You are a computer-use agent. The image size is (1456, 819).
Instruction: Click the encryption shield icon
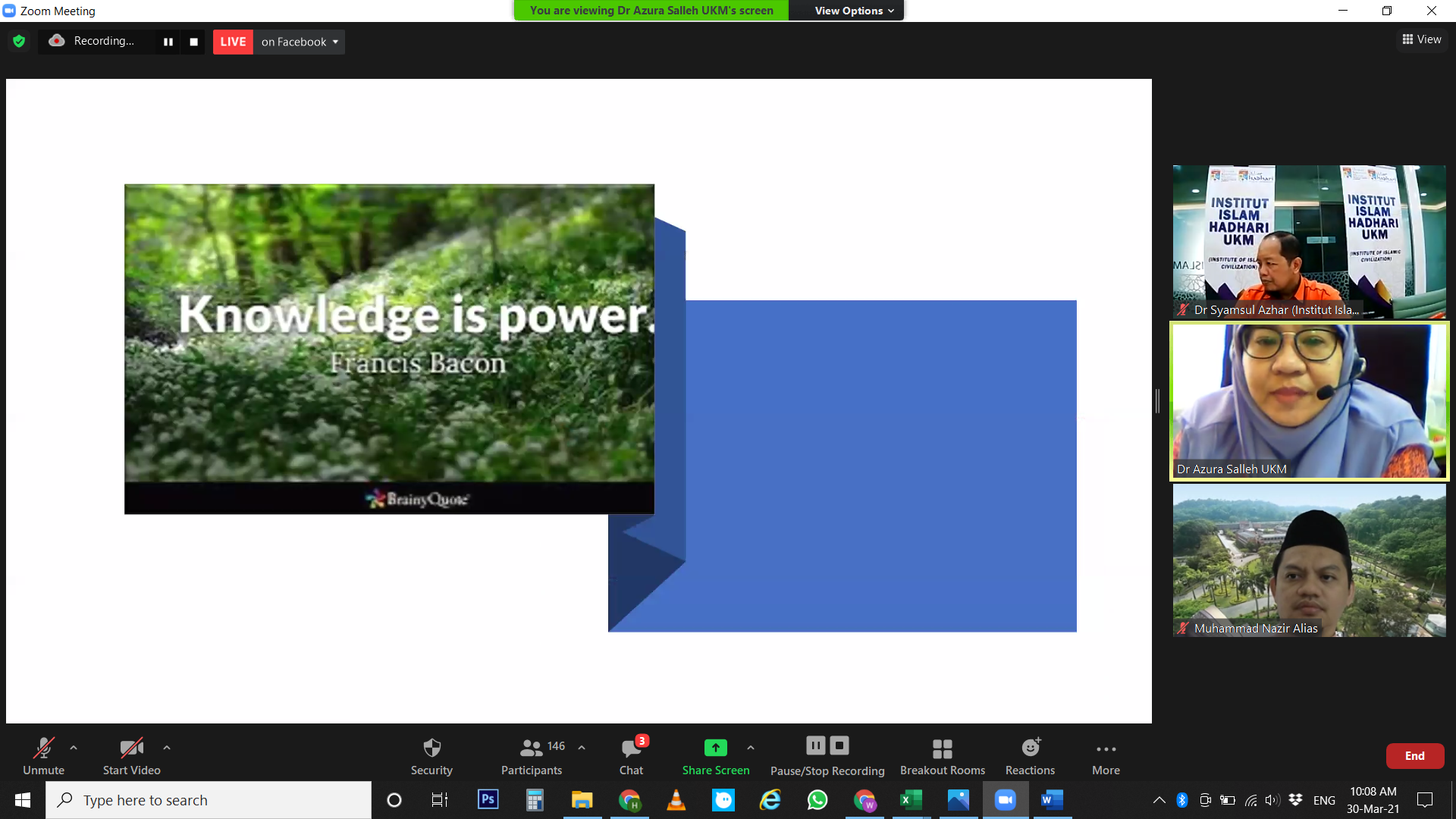tap(19, 42)
